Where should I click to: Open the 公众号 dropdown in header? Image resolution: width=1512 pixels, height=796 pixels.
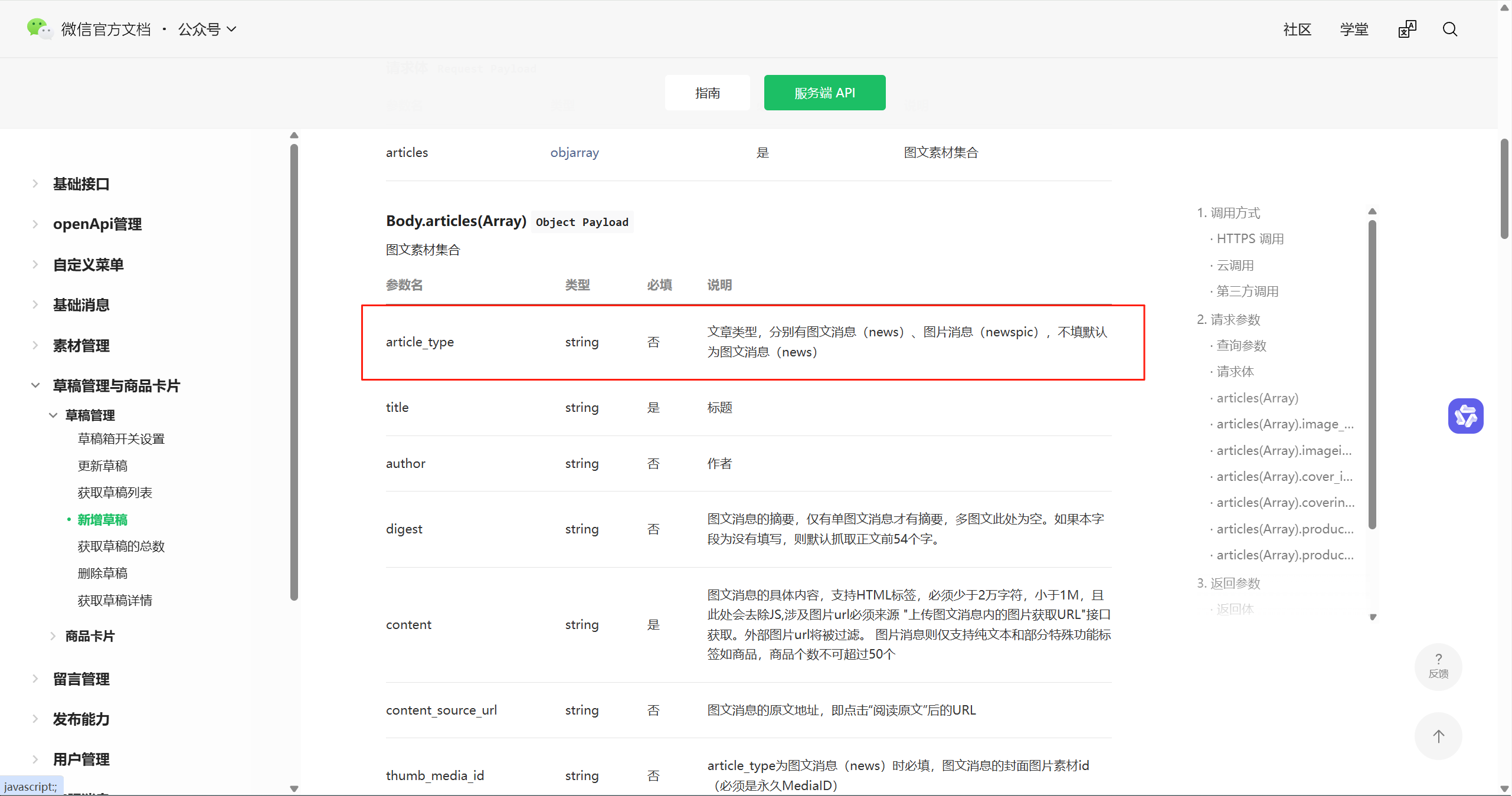click(207, 30)
